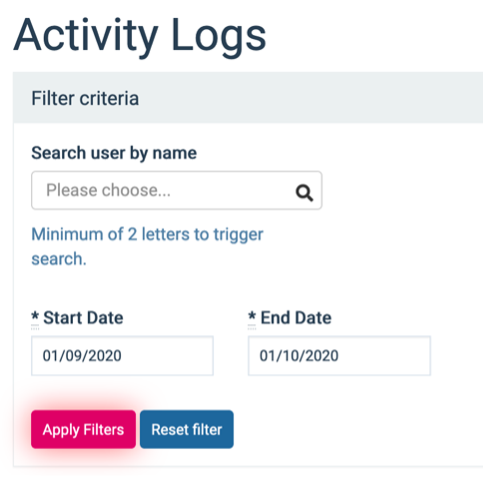483x478 pixels.
Task: Reset filter with the blue button
Action: (x=187, y=429)
